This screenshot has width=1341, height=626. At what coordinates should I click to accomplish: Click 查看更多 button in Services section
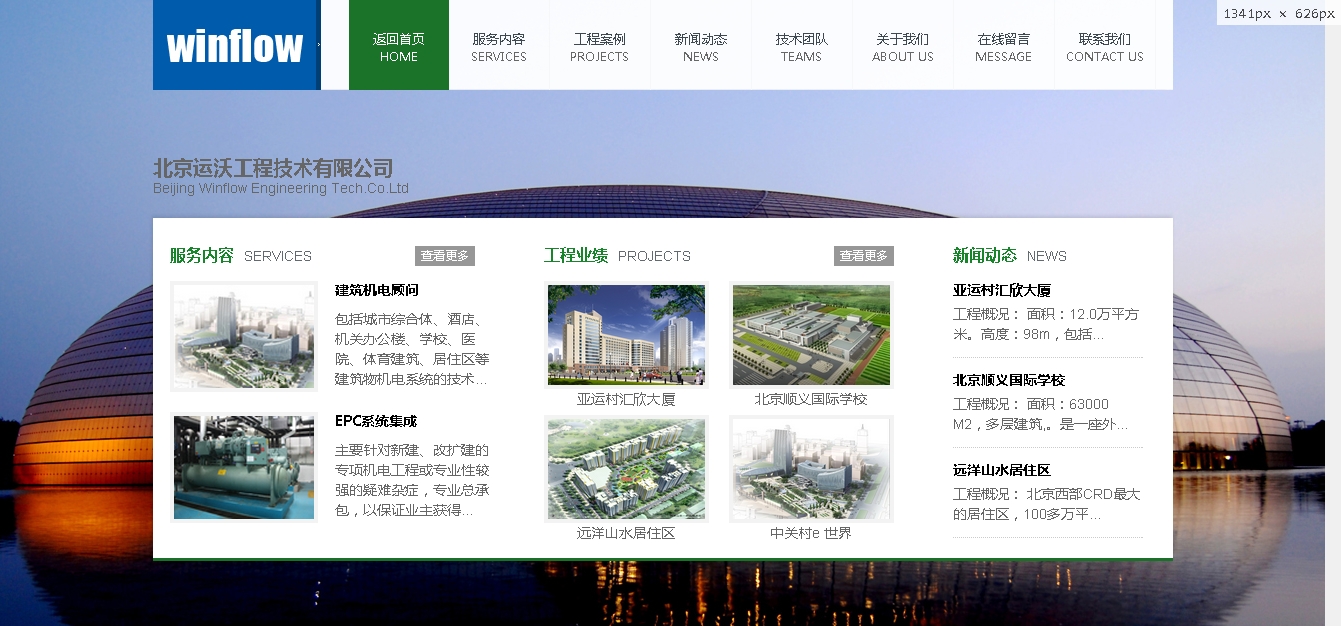coord(444,256)
